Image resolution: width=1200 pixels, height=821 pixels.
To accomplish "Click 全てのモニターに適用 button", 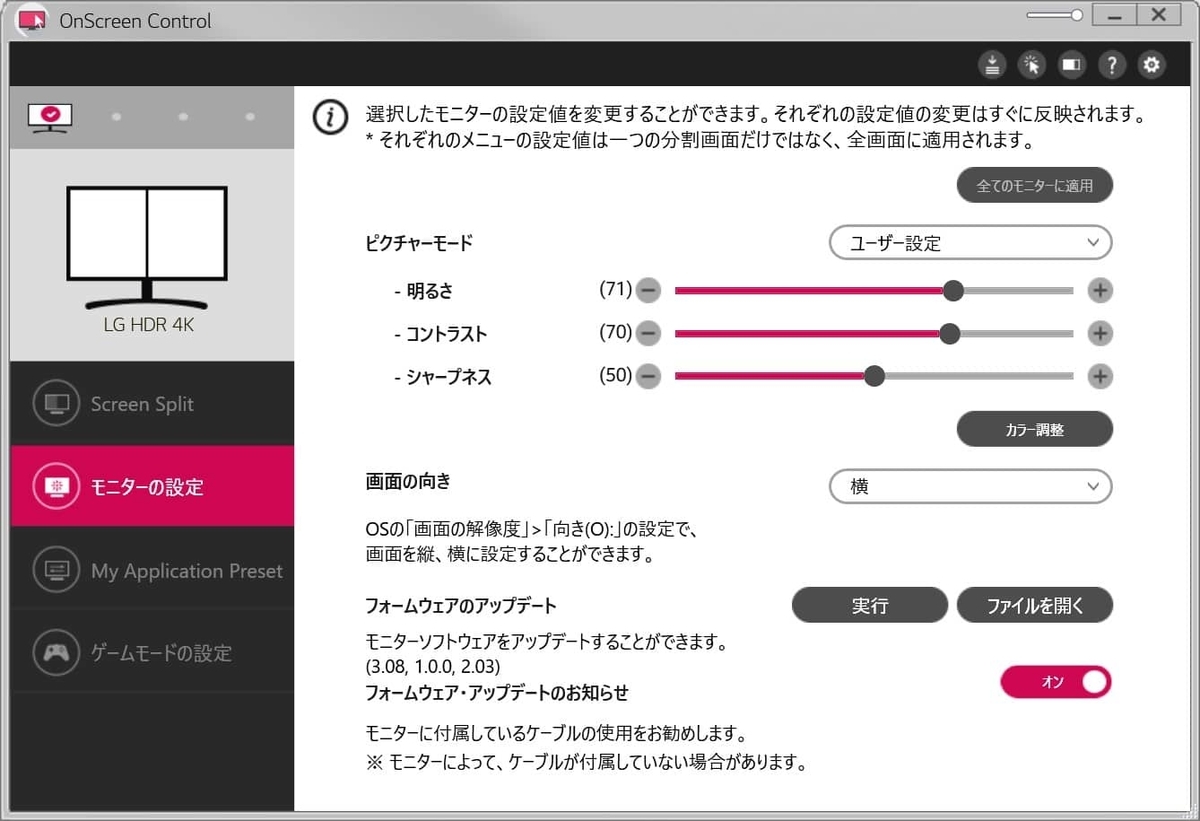I will tap(1035, 185).
